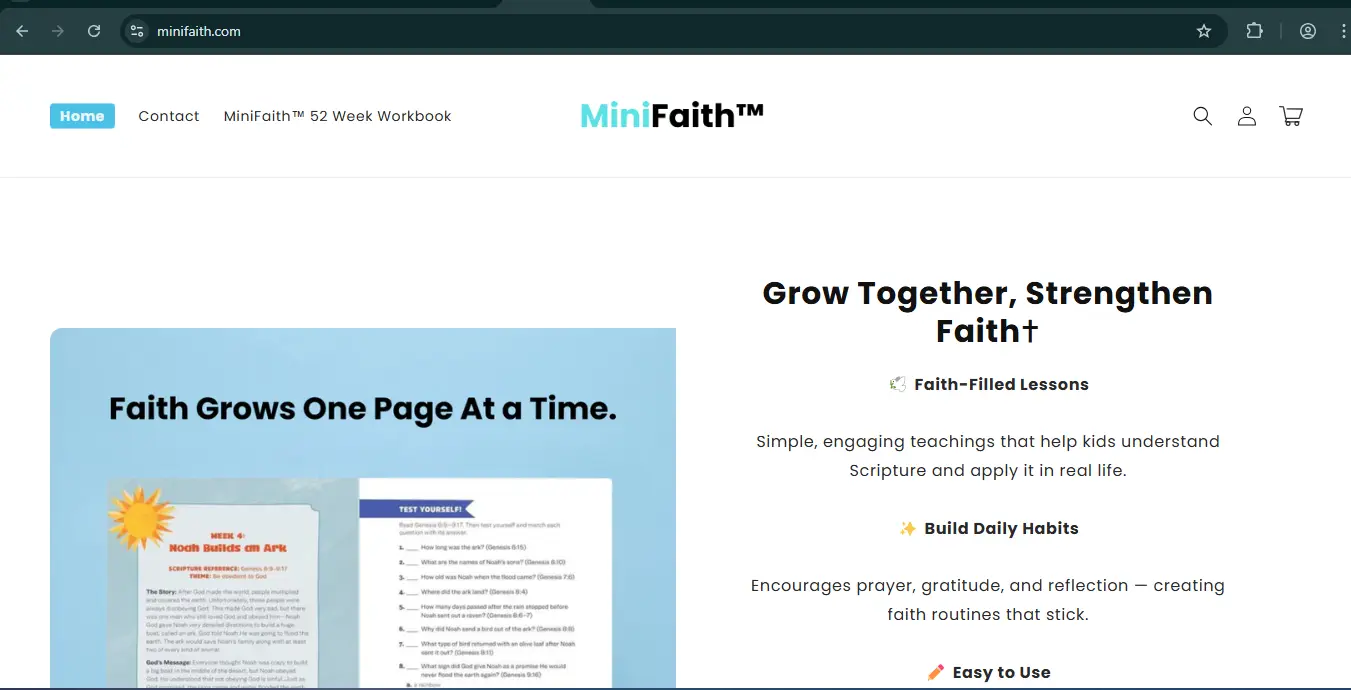Bookmark this page with the star icon

coord(1204,31)
